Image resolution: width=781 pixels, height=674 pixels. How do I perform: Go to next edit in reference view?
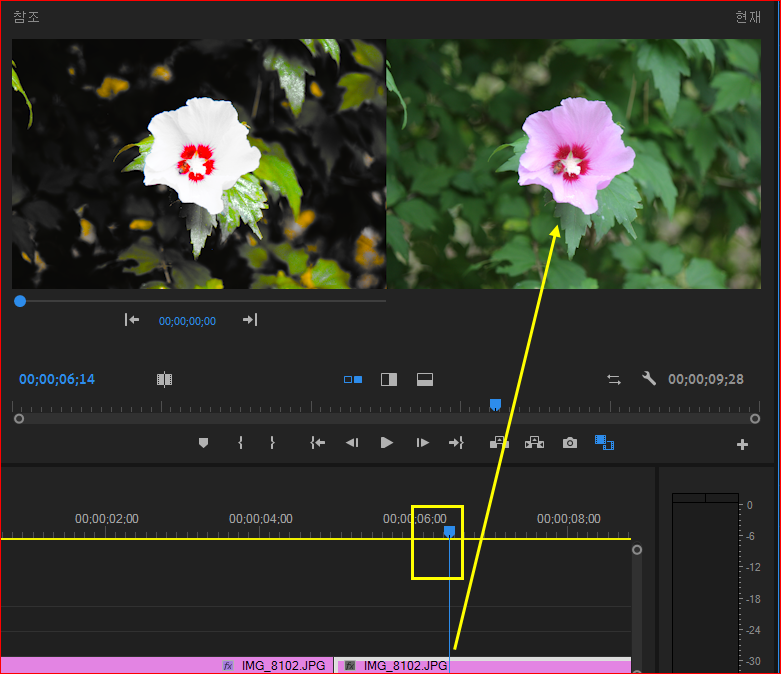250,320
